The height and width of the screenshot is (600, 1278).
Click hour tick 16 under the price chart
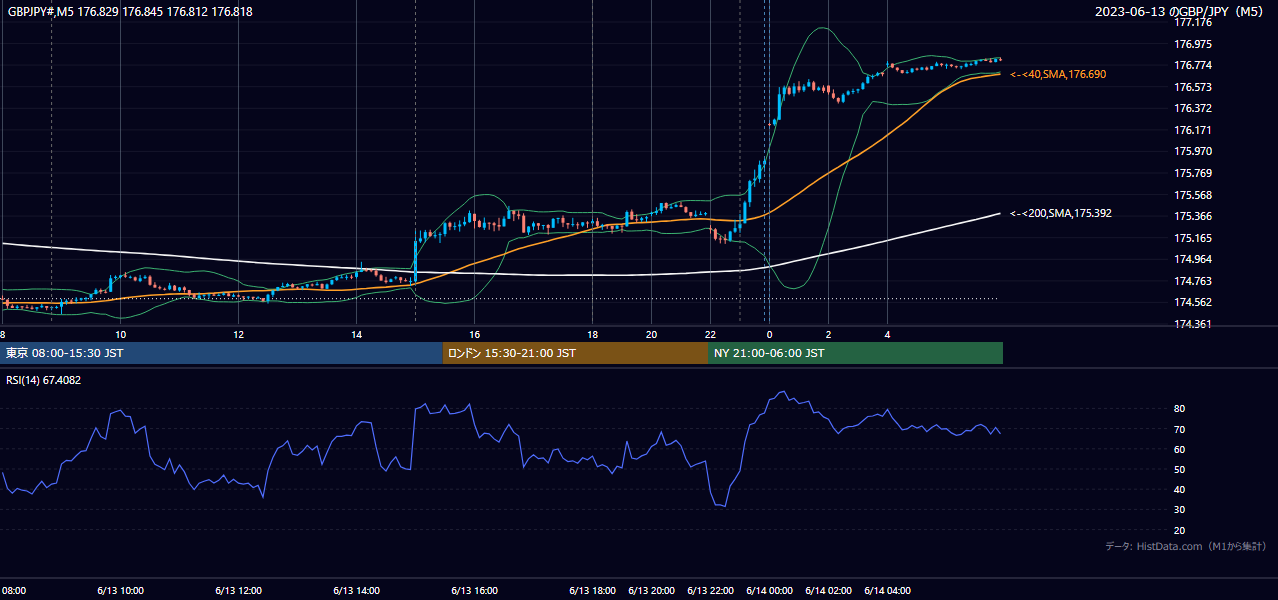pyautogui.click(x=475, y=335)
